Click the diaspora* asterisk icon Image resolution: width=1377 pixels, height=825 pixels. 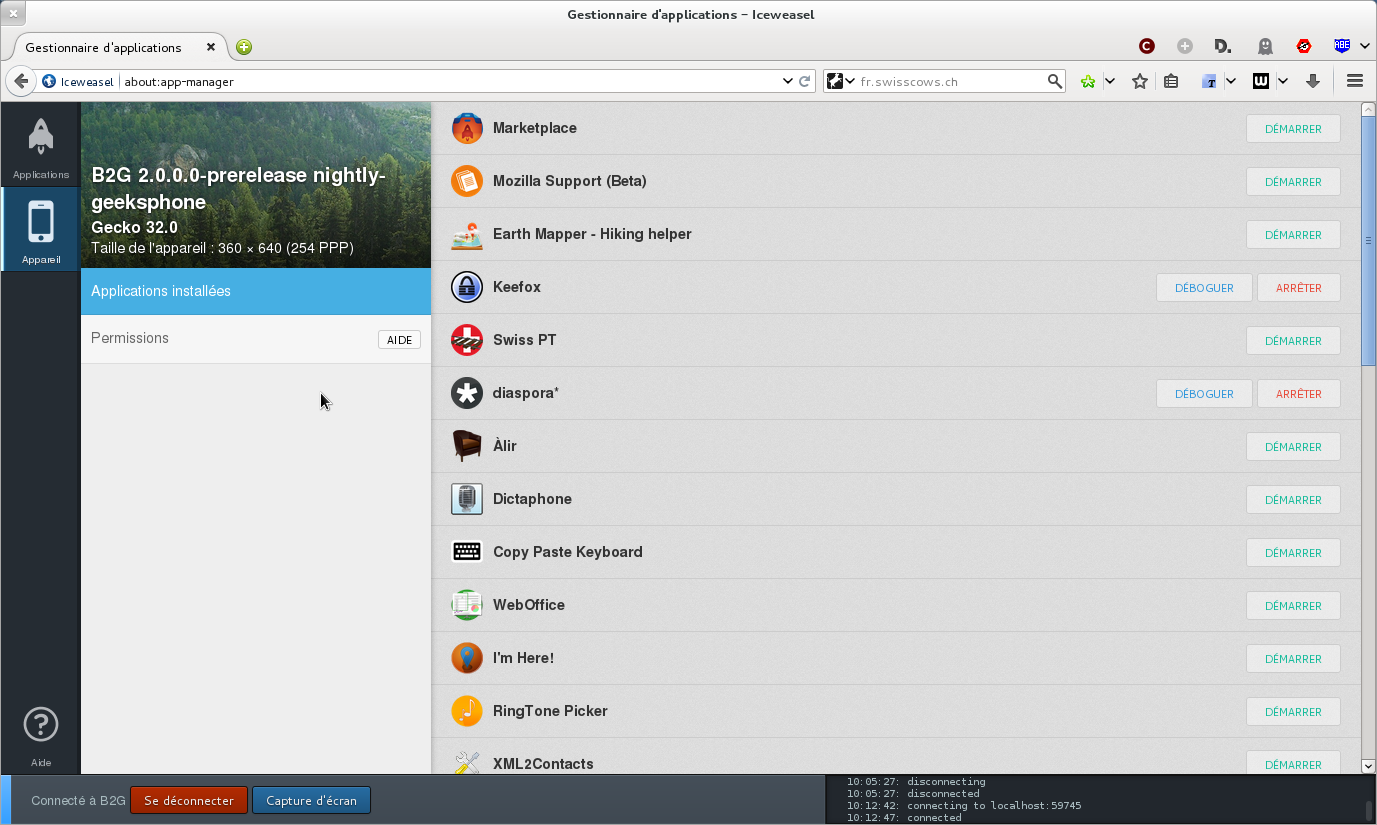[467, 393]
